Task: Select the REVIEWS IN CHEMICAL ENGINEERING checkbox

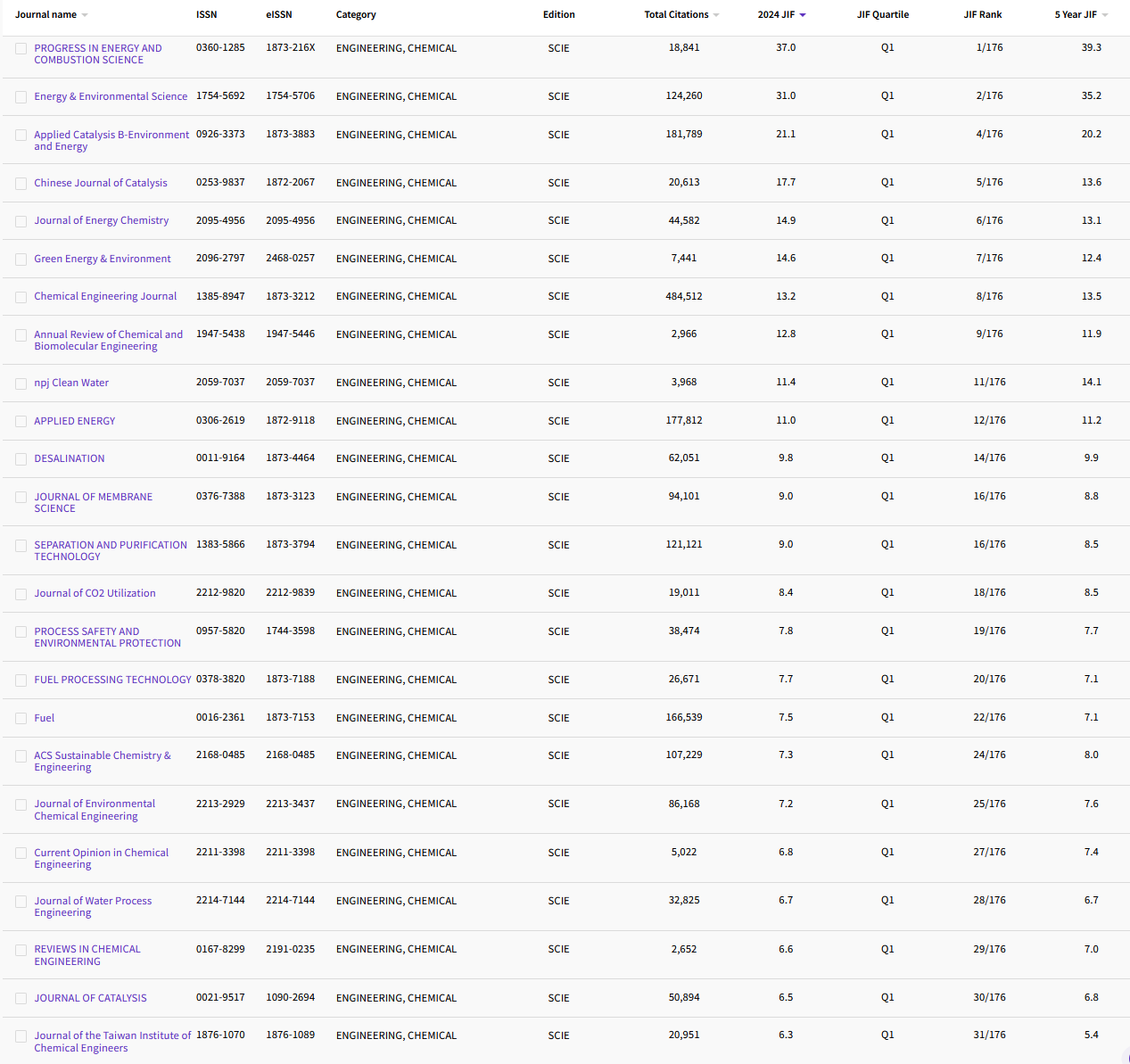Action: (x=21, y=949)
